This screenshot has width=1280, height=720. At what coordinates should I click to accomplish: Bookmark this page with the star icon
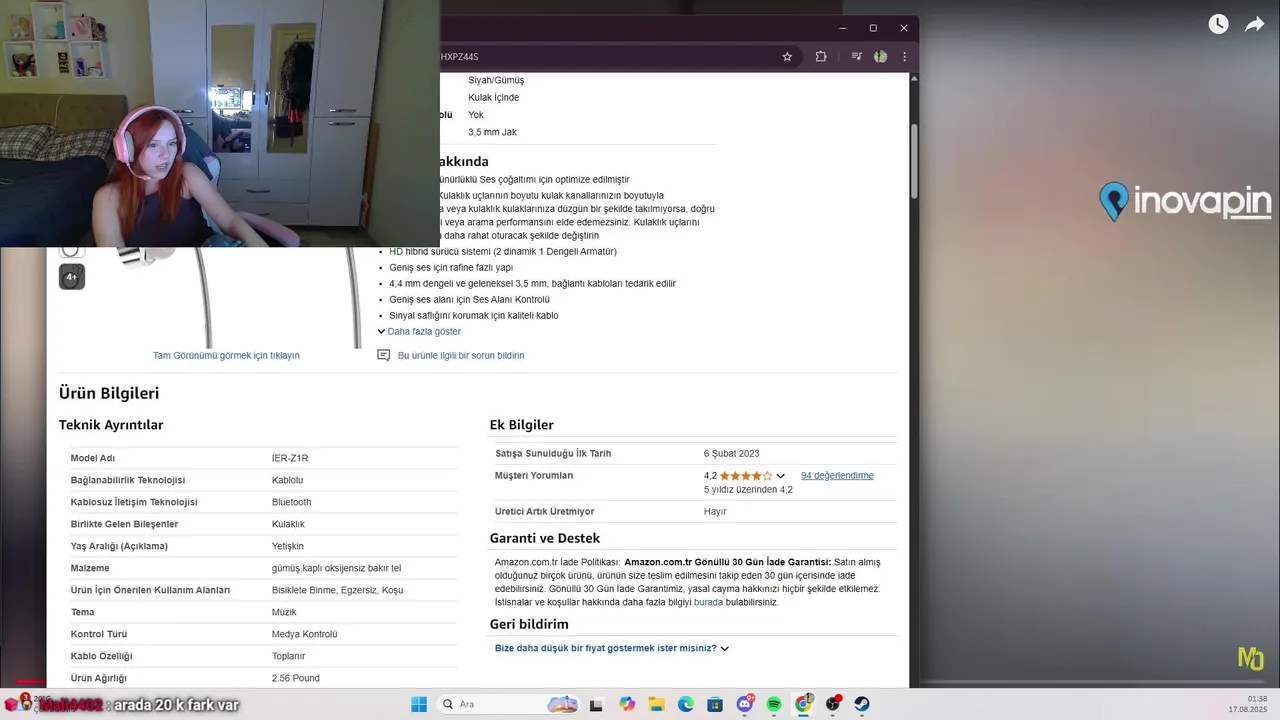(x=787, y=57)
